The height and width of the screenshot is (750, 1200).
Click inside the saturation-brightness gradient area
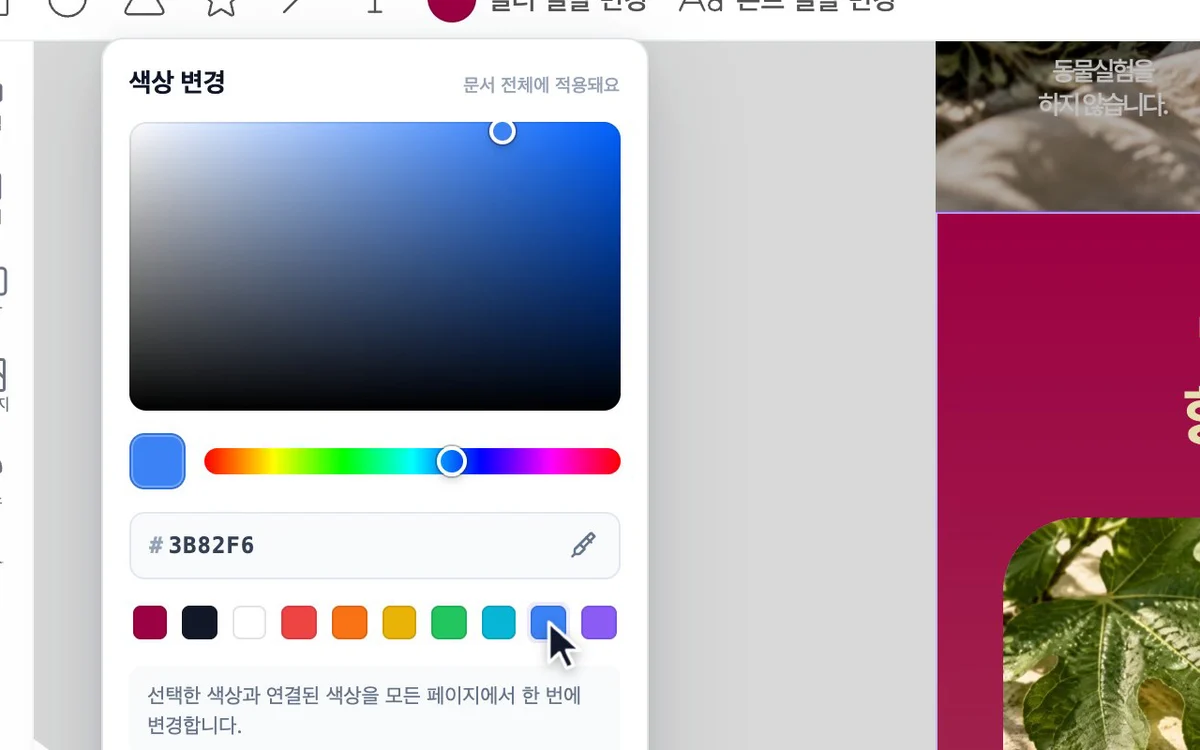tap(375, 266)
